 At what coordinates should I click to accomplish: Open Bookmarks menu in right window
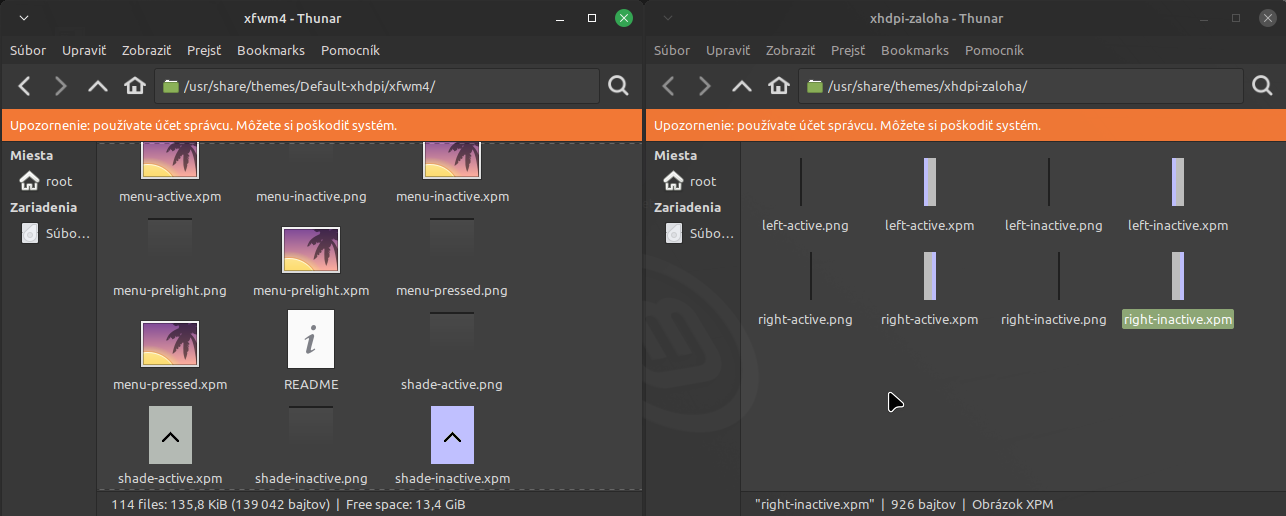click(x=914, y=51)
